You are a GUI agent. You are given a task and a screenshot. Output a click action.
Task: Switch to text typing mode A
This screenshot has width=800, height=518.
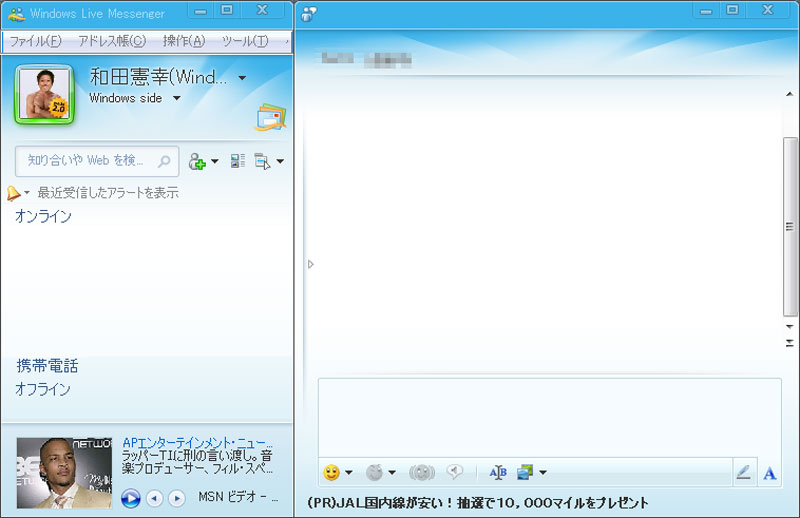point(769,474)
